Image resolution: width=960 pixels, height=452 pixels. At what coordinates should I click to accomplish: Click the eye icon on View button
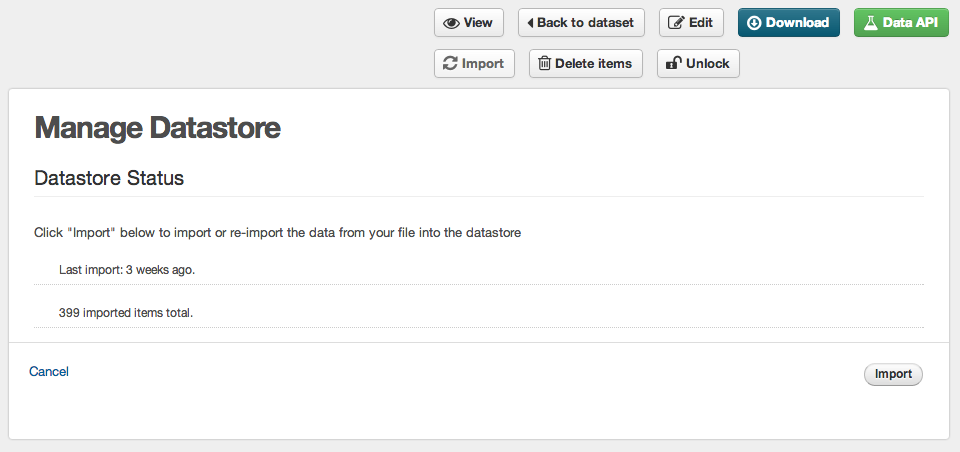pos(451,23)
